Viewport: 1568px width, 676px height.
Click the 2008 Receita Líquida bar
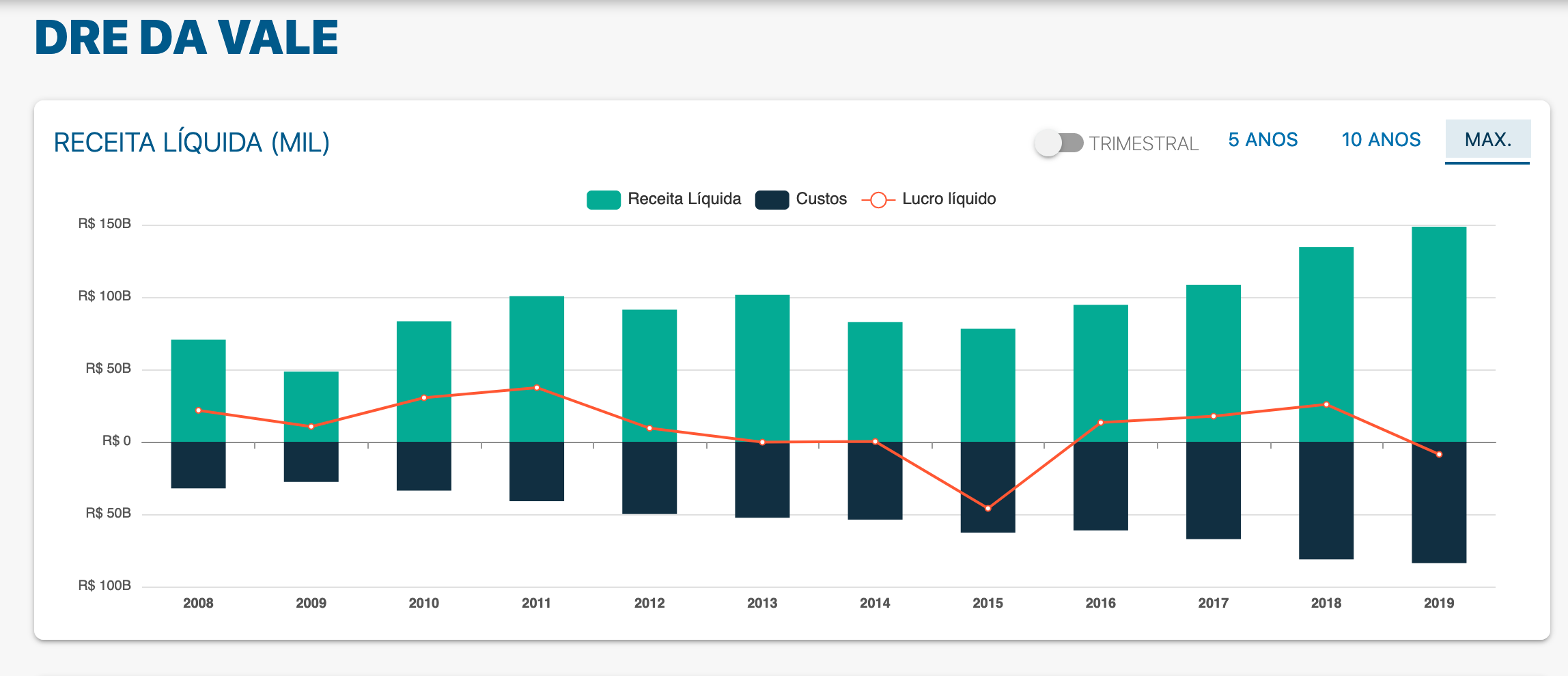click(198, 391)
